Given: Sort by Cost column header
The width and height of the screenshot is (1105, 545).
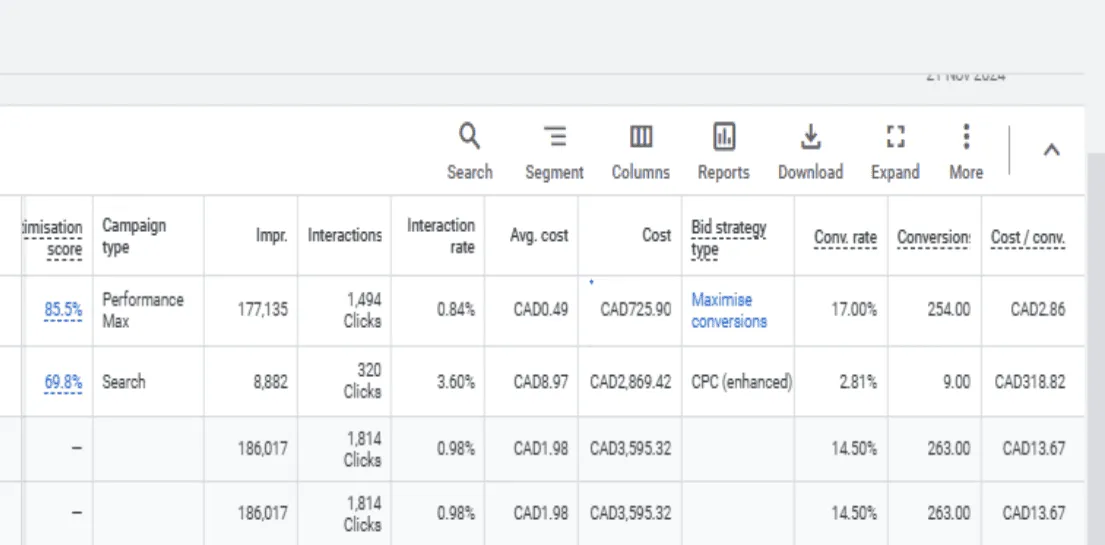Looking at the screenshot, I should pos(656,235).
